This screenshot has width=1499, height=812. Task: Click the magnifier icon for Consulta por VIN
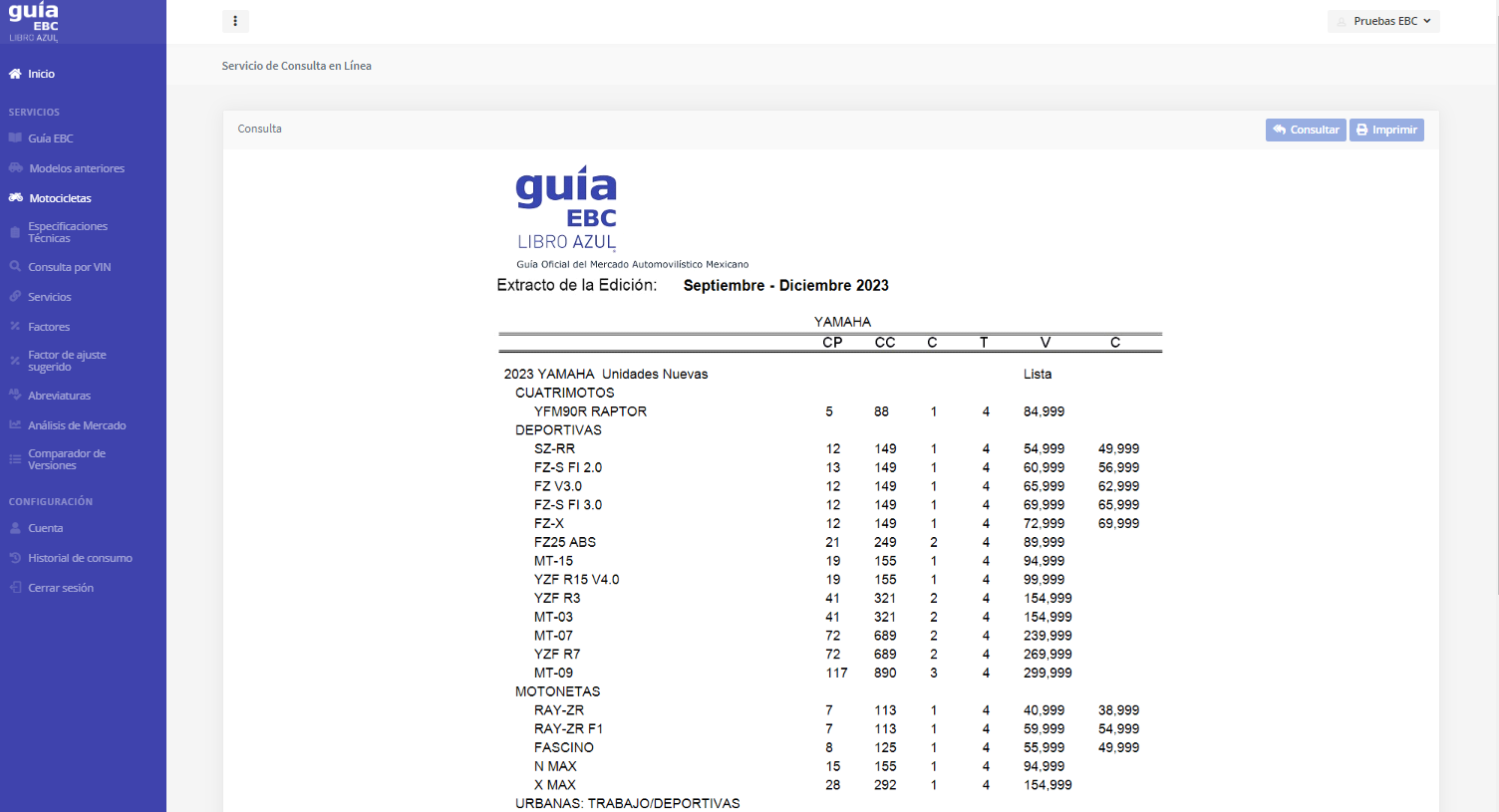[15, 267]
